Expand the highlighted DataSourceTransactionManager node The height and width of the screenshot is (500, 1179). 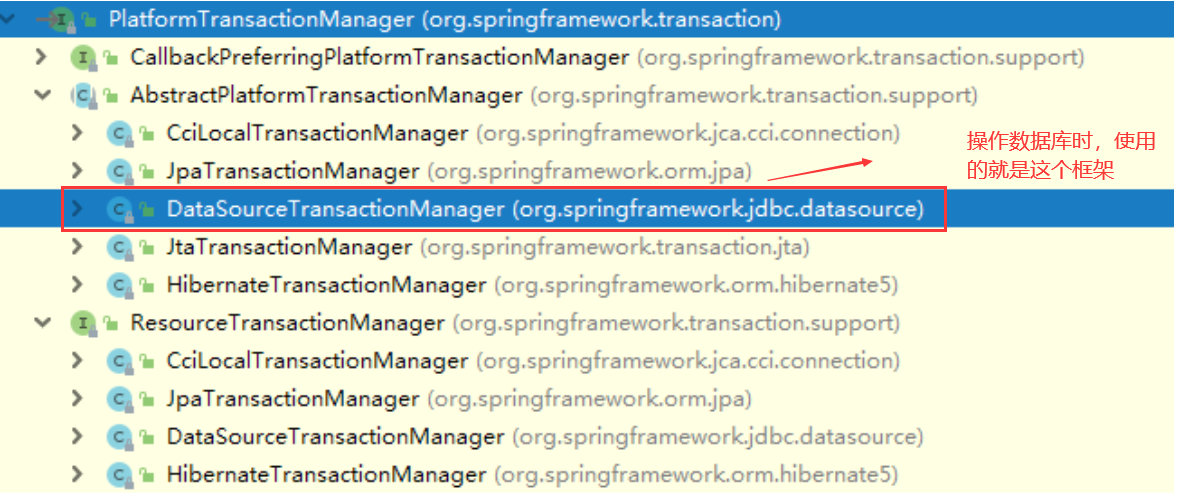coord(78,209)
